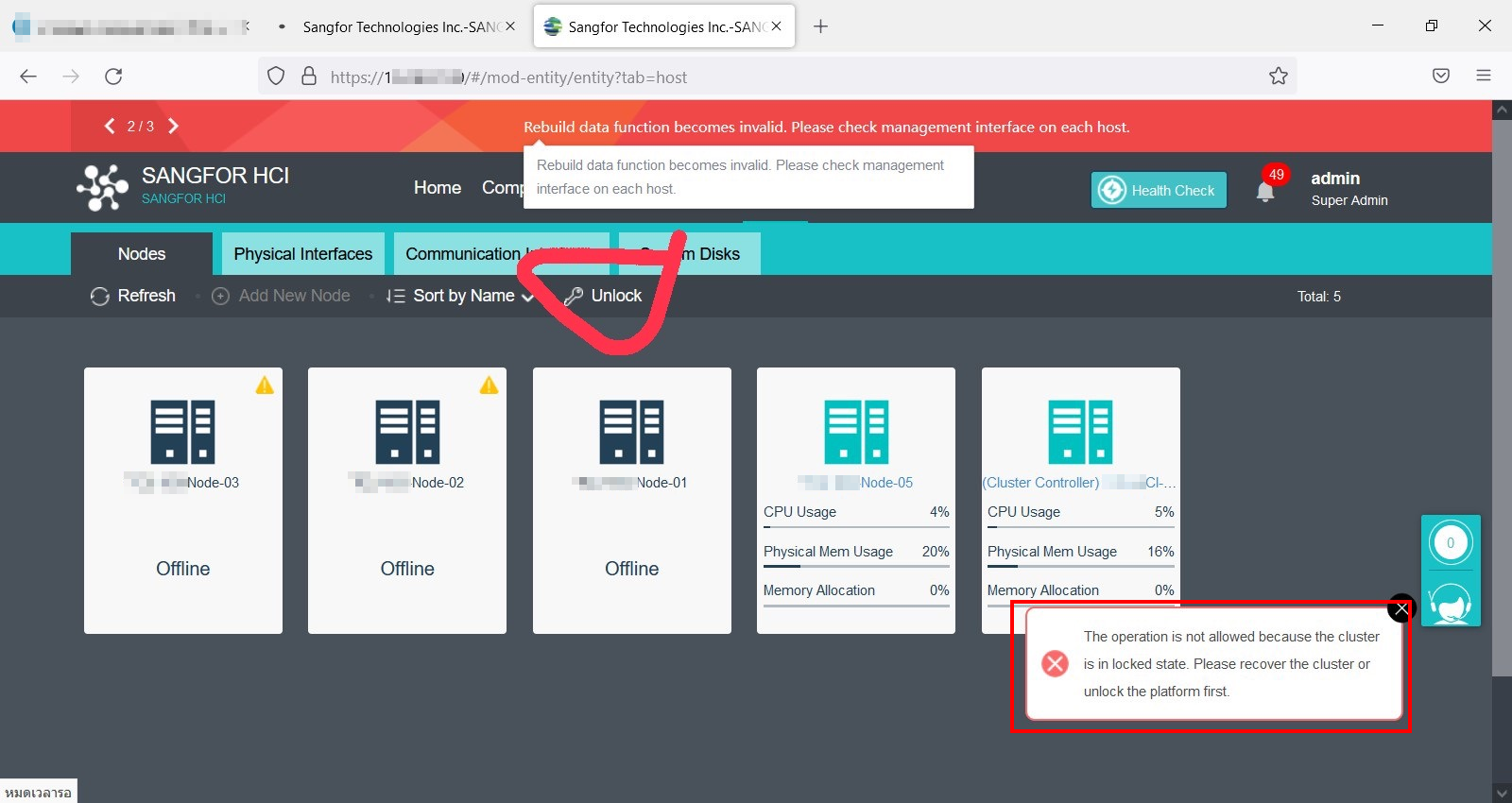Select the Nodes tab
The image size is (1512, 803).
(x=142, y=254)
